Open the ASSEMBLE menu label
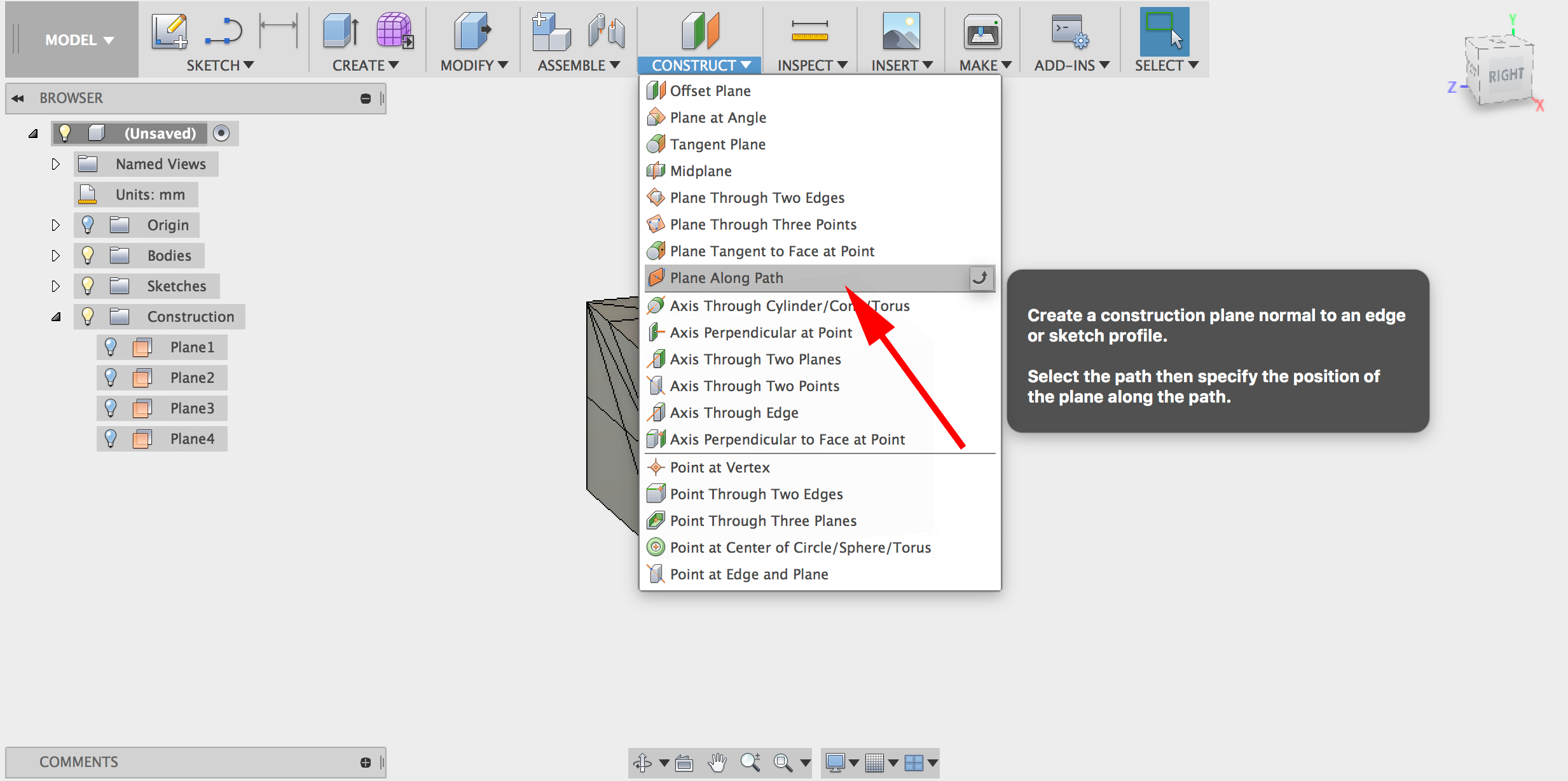The width and height of the screenshot is (1568, 781). tap(579, 66)
